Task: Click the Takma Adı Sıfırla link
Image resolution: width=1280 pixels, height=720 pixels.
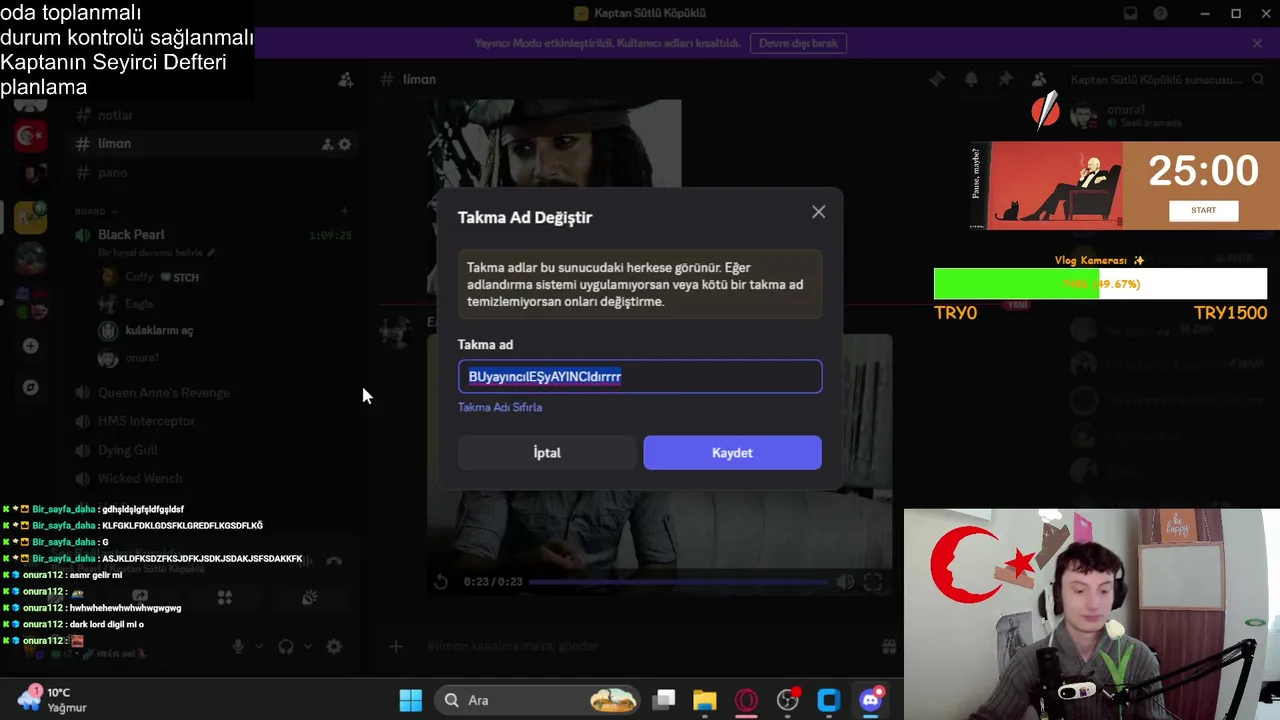Action: (x=500, y=407)
